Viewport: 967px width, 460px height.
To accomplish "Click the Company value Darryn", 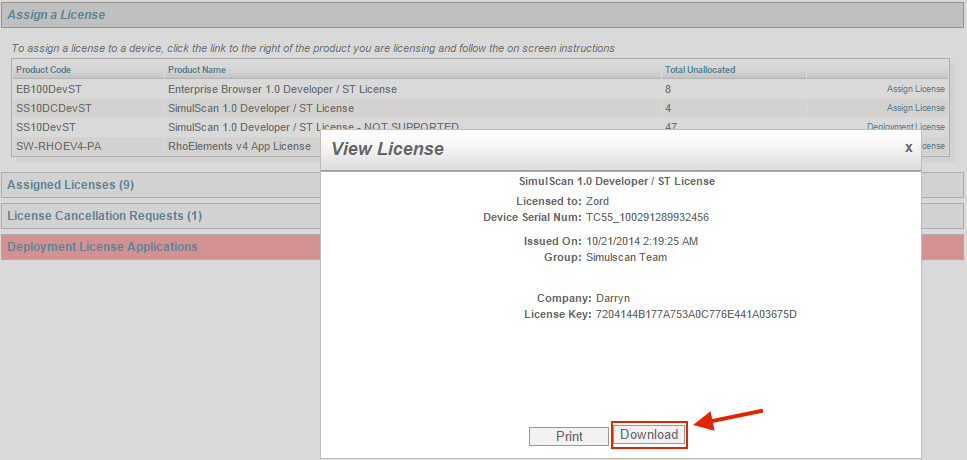I will point(612,298).
